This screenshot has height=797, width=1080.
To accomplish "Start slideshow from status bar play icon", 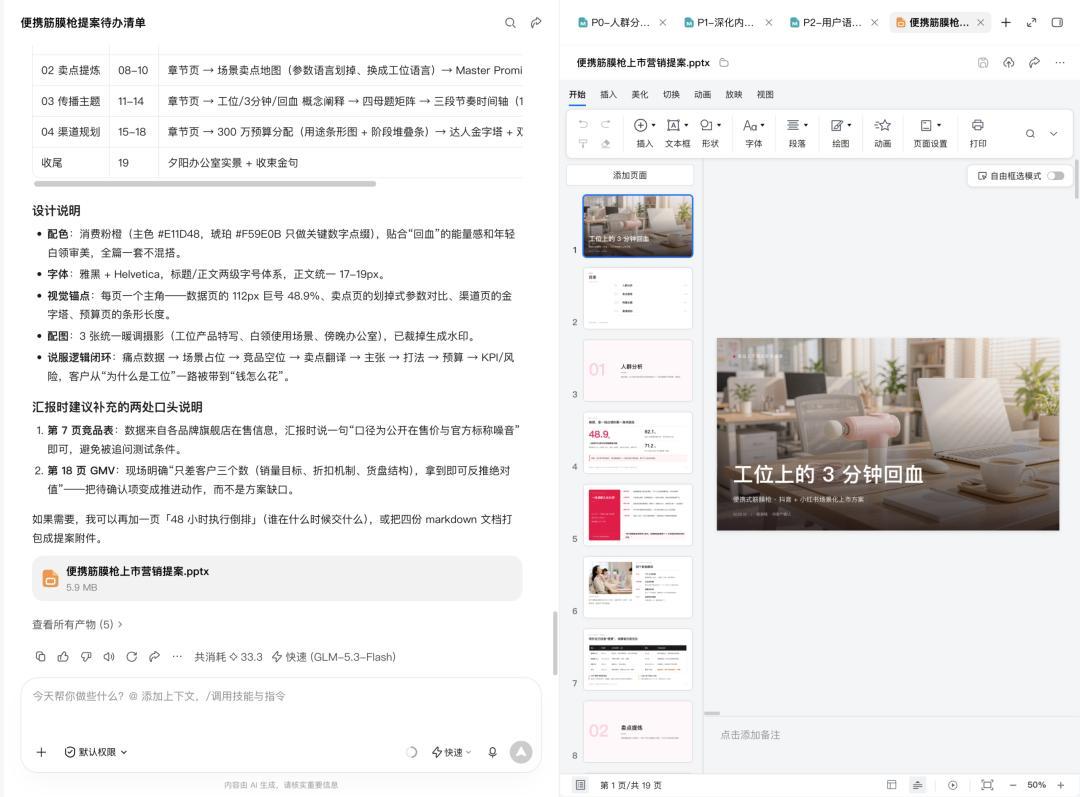I will pyautogui.click(x=953, y=785).
